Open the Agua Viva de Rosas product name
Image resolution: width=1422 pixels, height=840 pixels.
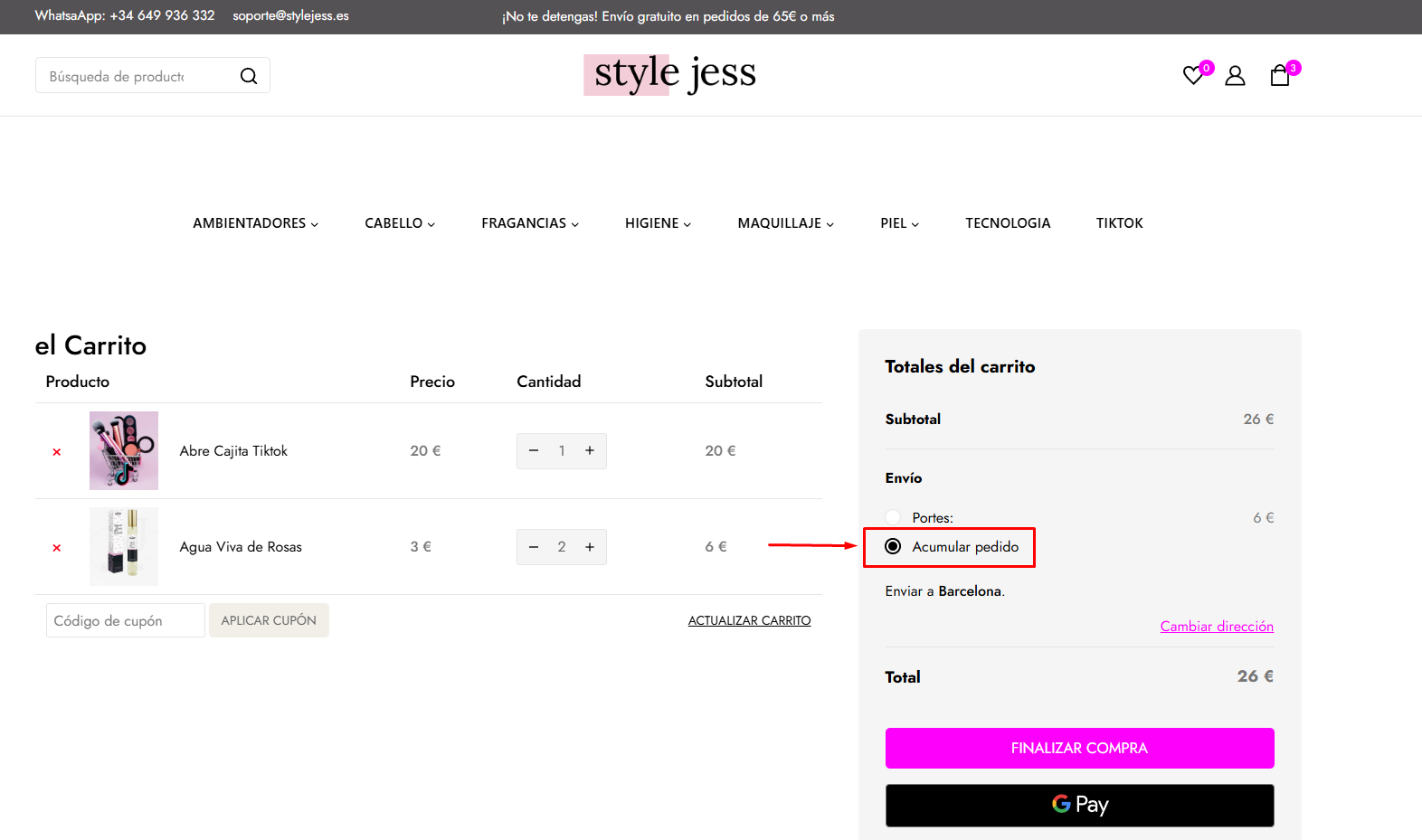point(241,546)
